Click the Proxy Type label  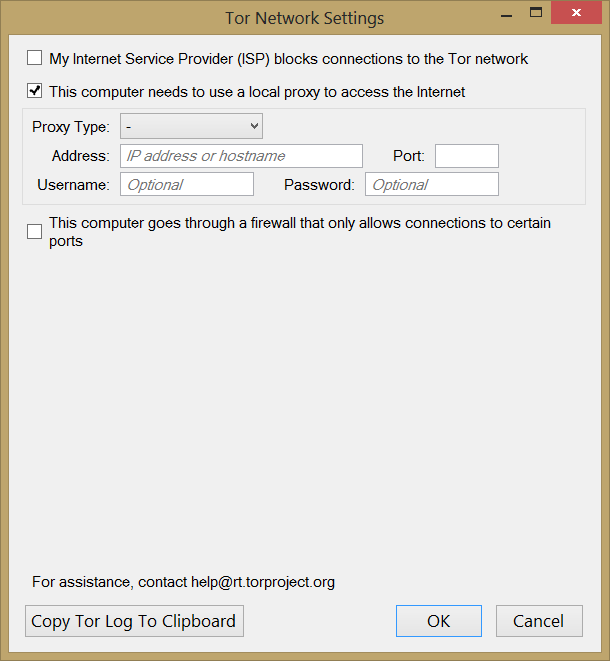71,127
